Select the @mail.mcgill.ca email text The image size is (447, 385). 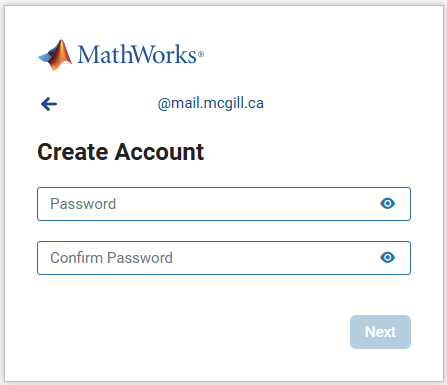tap(211, 103)
